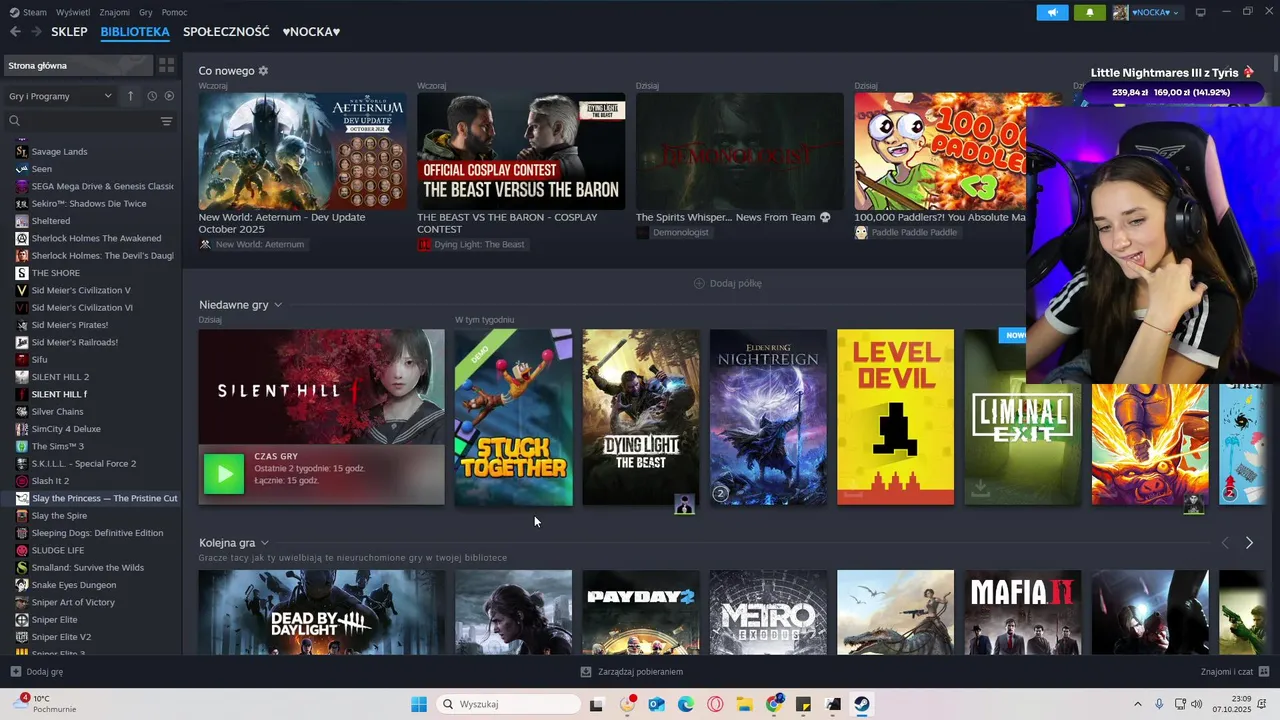This screenshot has height=720, width=1280.
Task: Expand the Kolejna gra shelf menu
Action: (265, 543)
